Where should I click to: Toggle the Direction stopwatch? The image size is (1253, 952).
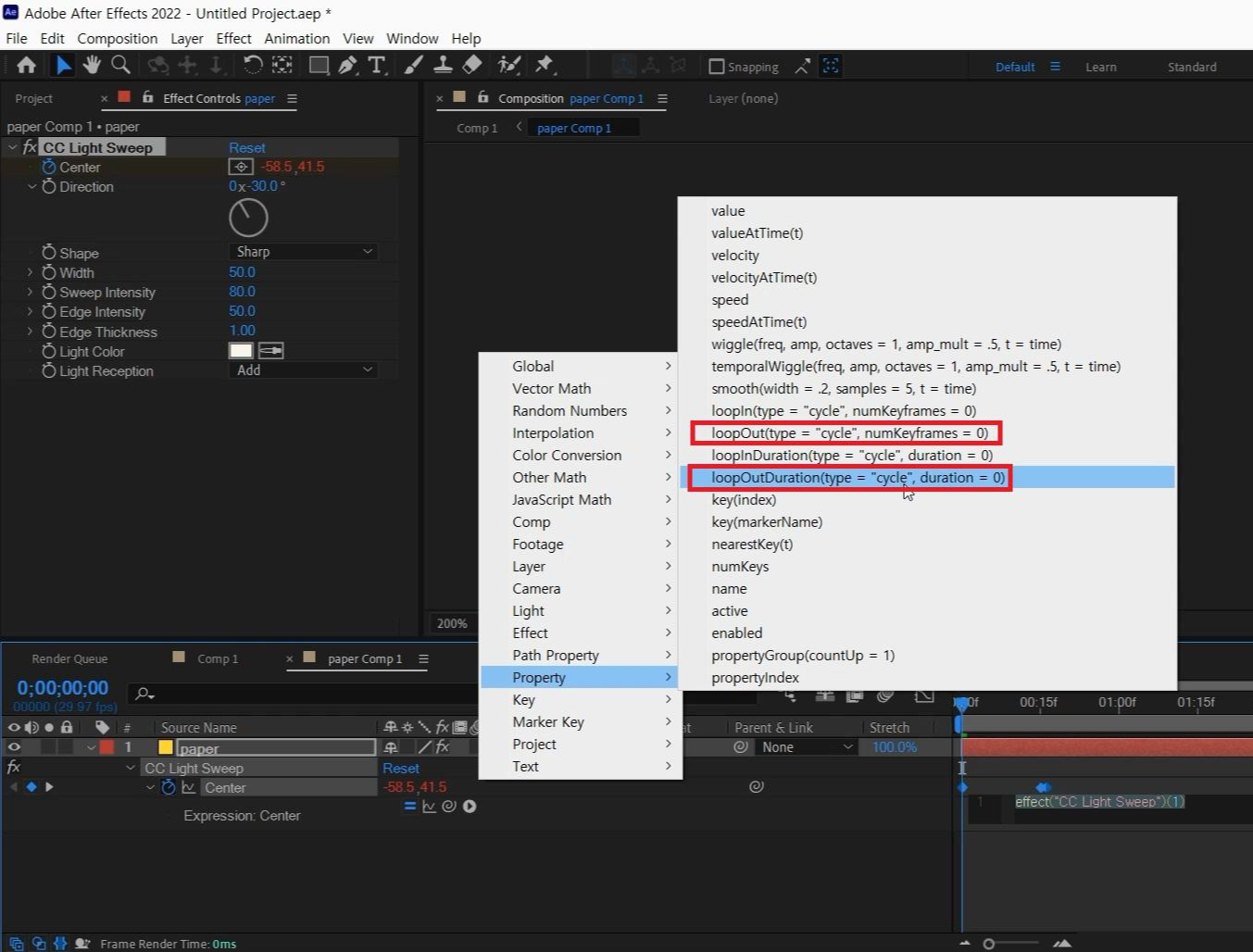[x=49, y=186]
